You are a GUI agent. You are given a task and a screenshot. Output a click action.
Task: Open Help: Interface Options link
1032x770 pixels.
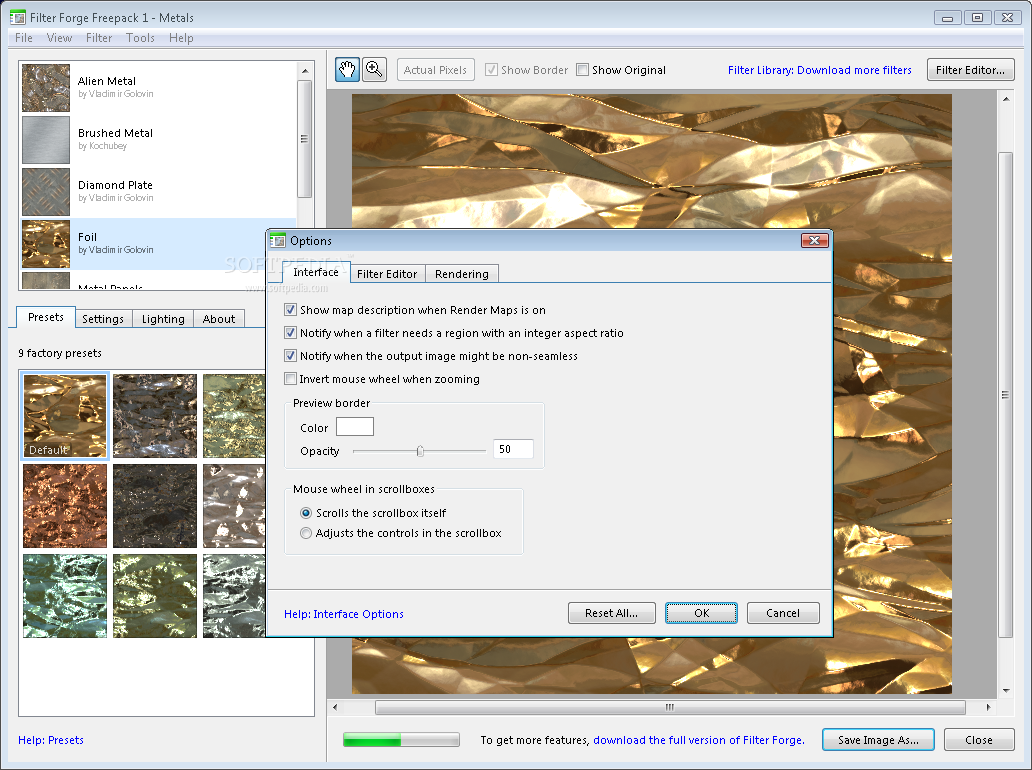344,614
